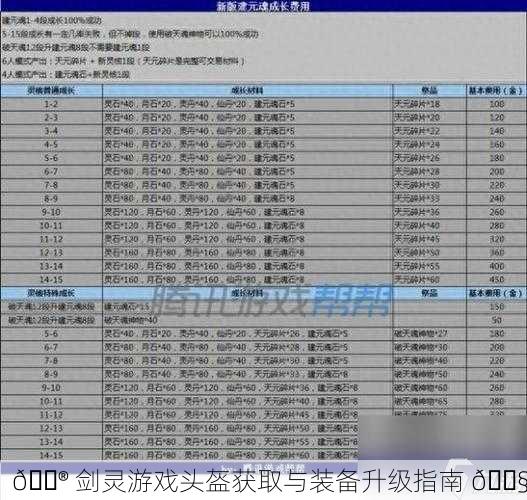The width and height of the screenshot is (527, 500).
Task: Click the column header 灵魂特殊成长
Action: click(x=51, y=293)
